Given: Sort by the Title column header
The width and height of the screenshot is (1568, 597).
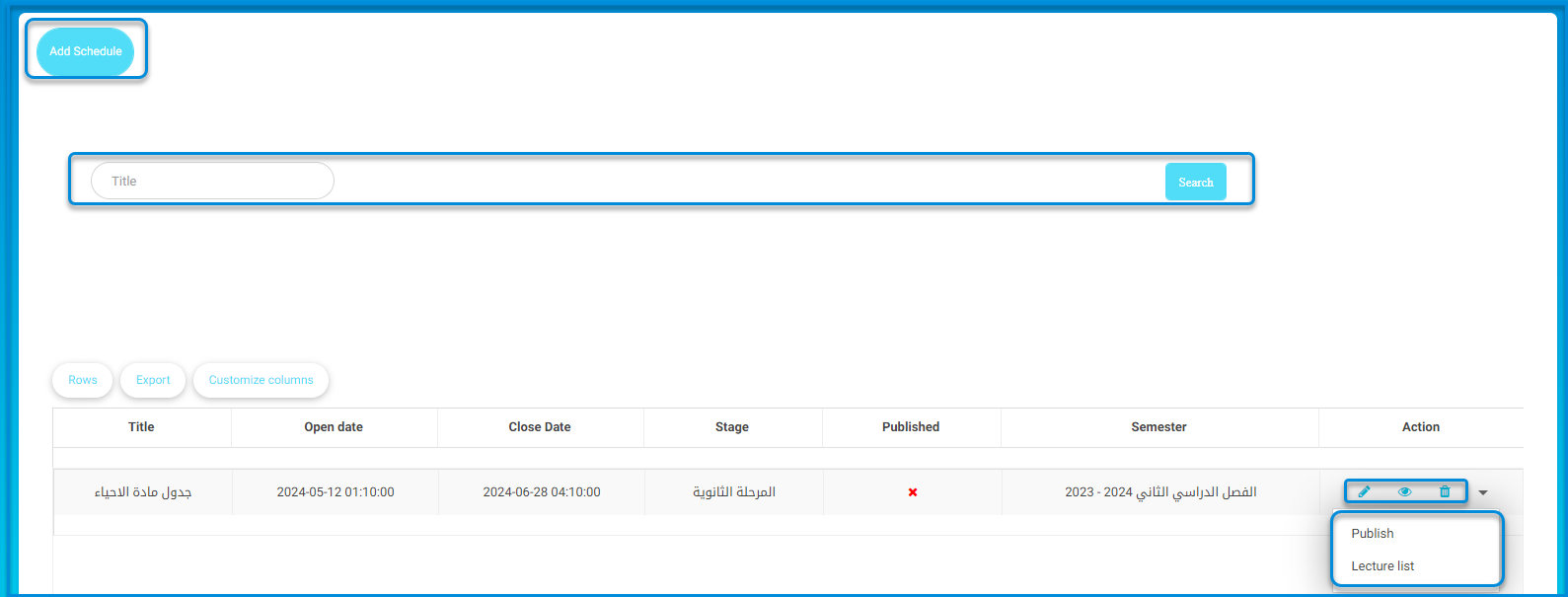Looking at the screenshot, I should (141, 427).
